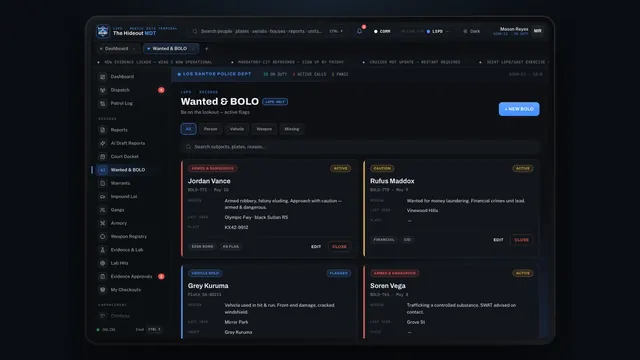Open Dispatch from the sidebar menu
Viewport: 640px width, 360px height.
131,90
